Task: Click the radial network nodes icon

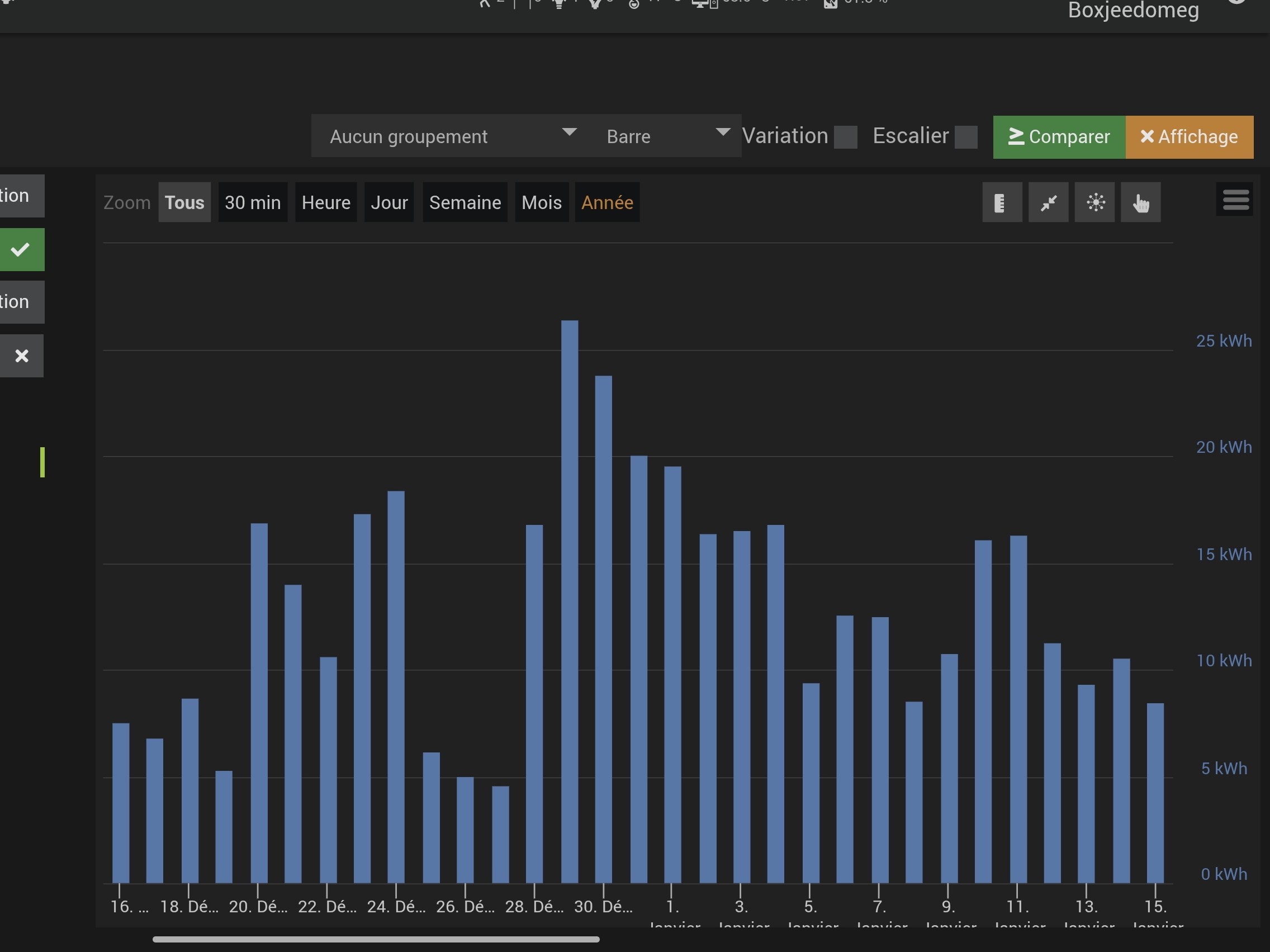Action: click(1094, 202)
